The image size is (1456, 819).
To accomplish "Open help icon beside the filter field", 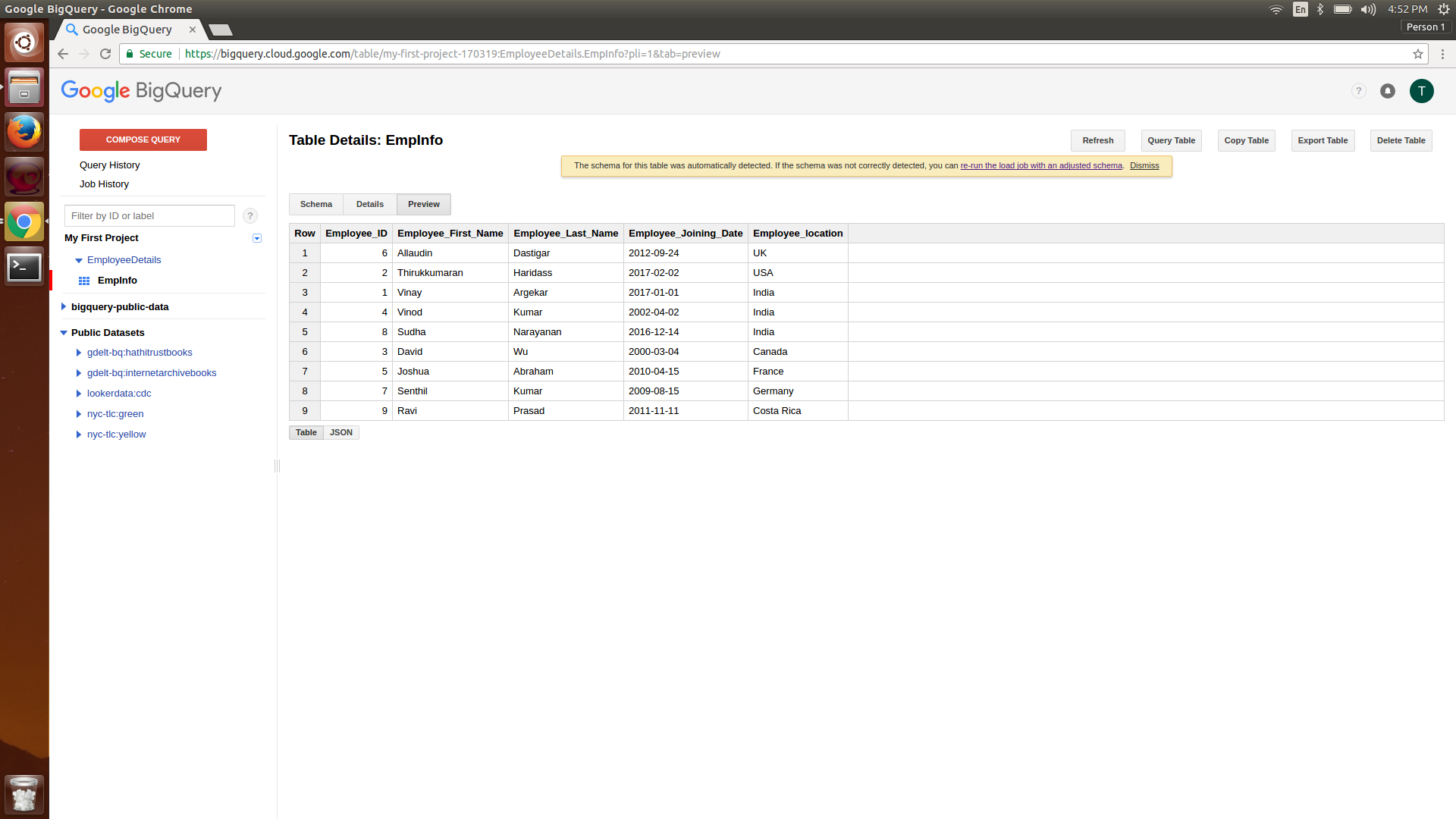I will (x=250, y=216).
